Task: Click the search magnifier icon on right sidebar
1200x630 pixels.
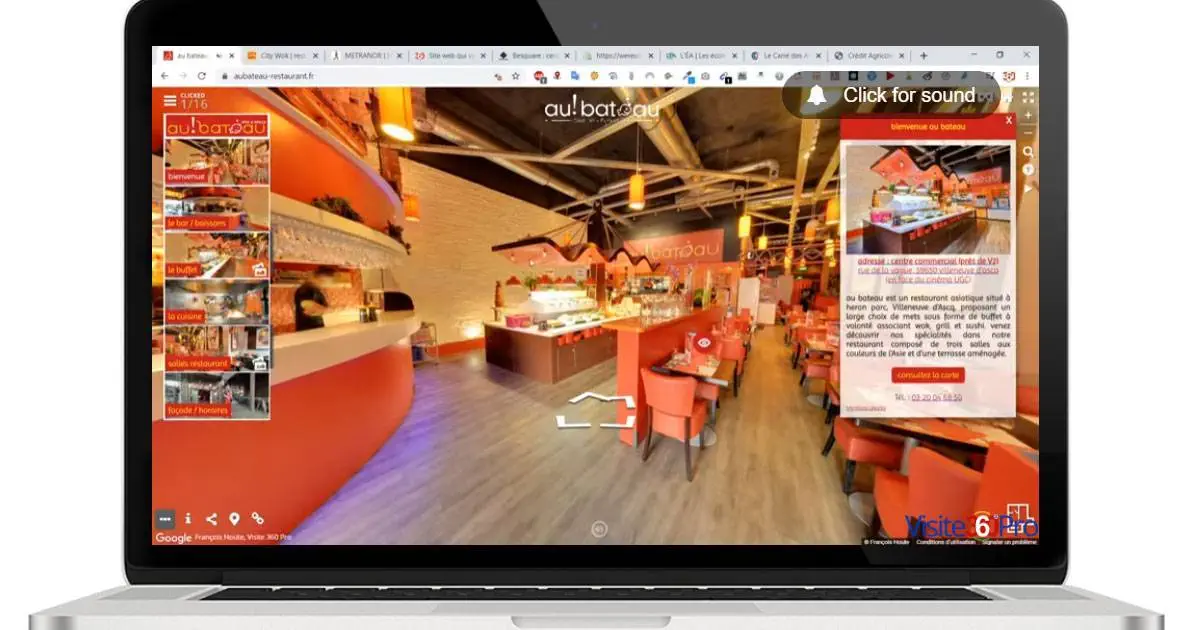Action: pos(1028,152)
